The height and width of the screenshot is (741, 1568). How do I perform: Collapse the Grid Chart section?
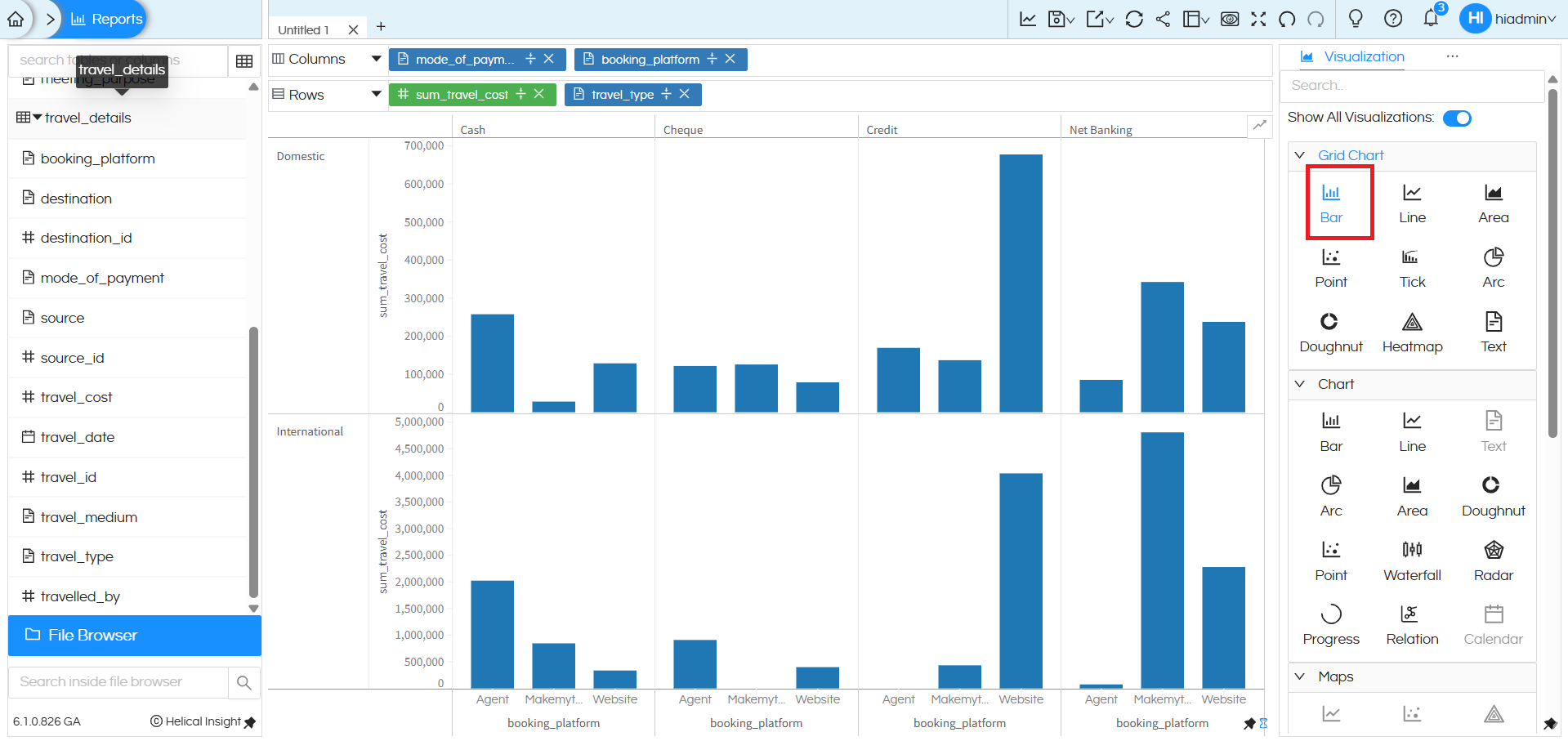1300,155
